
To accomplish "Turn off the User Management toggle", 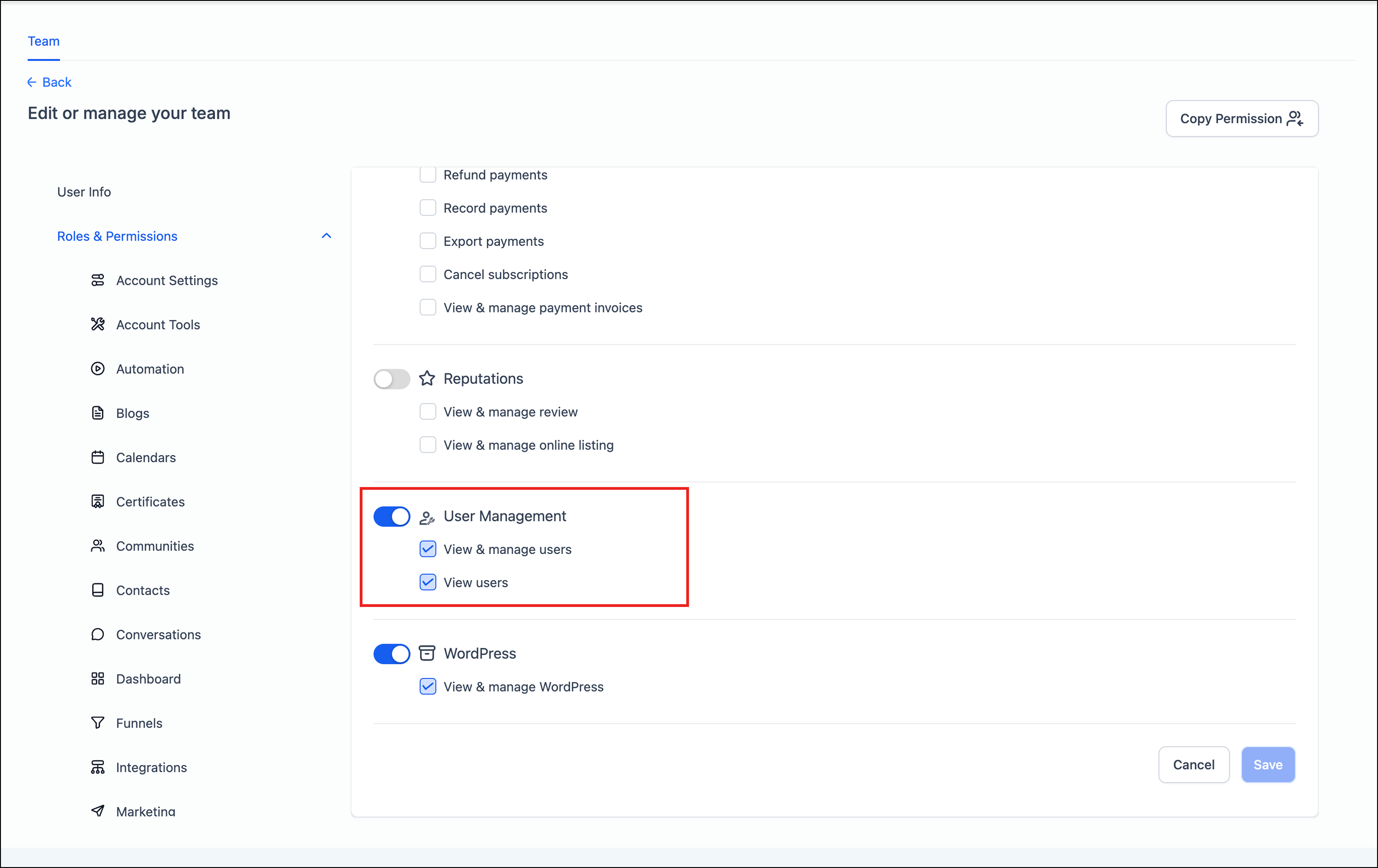I will pyautogui.click(x=392, y=516).
